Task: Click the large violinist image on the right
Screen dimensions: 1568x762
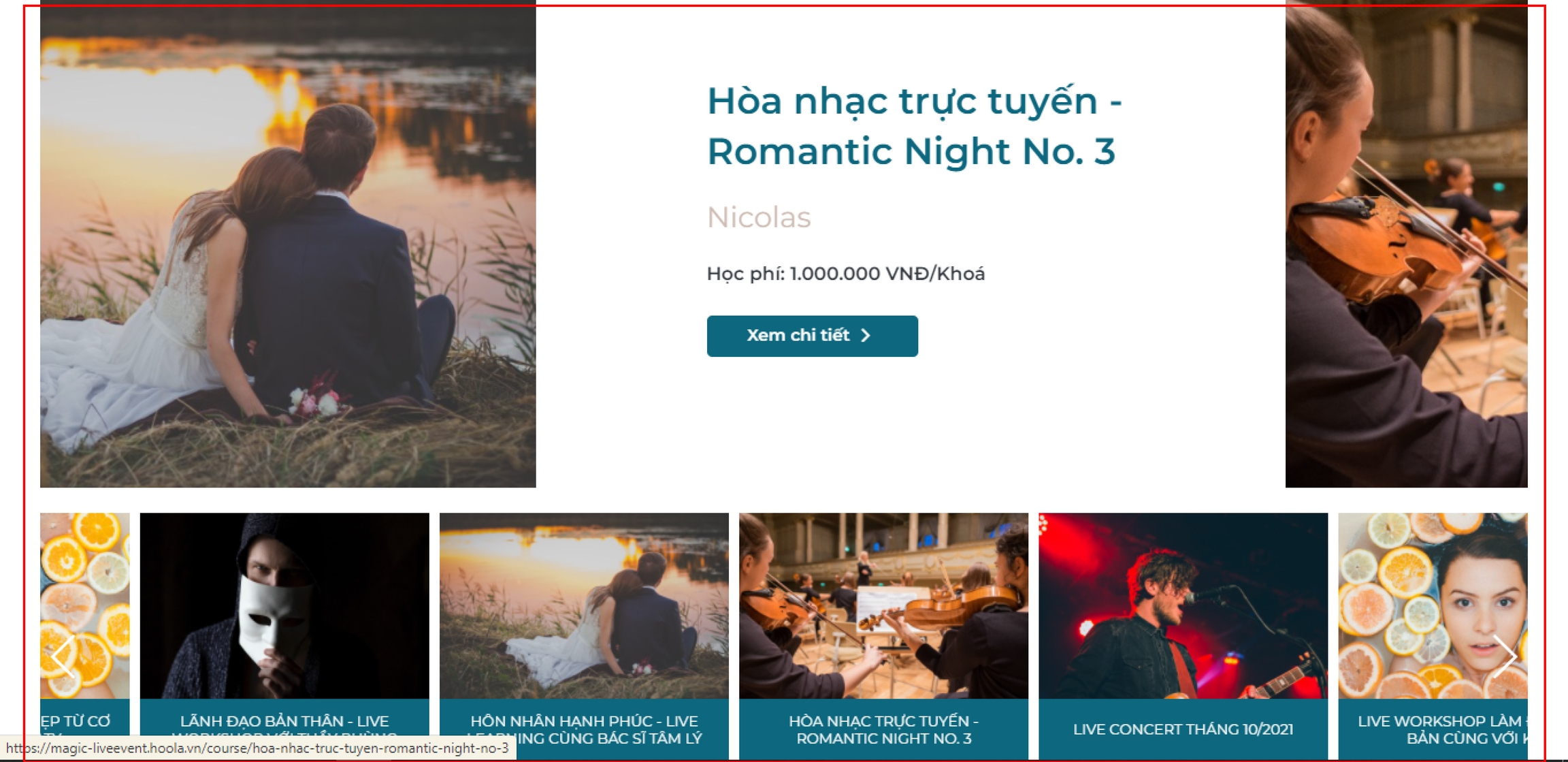Action: click(x=1406, y=244)
